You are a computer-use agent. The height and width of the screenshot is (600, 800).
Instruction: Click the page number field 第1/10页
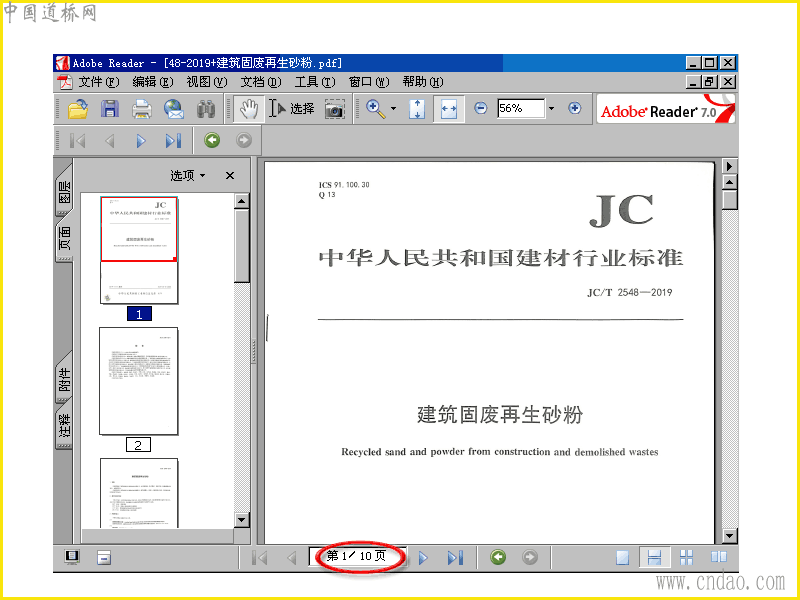(357, 556)
